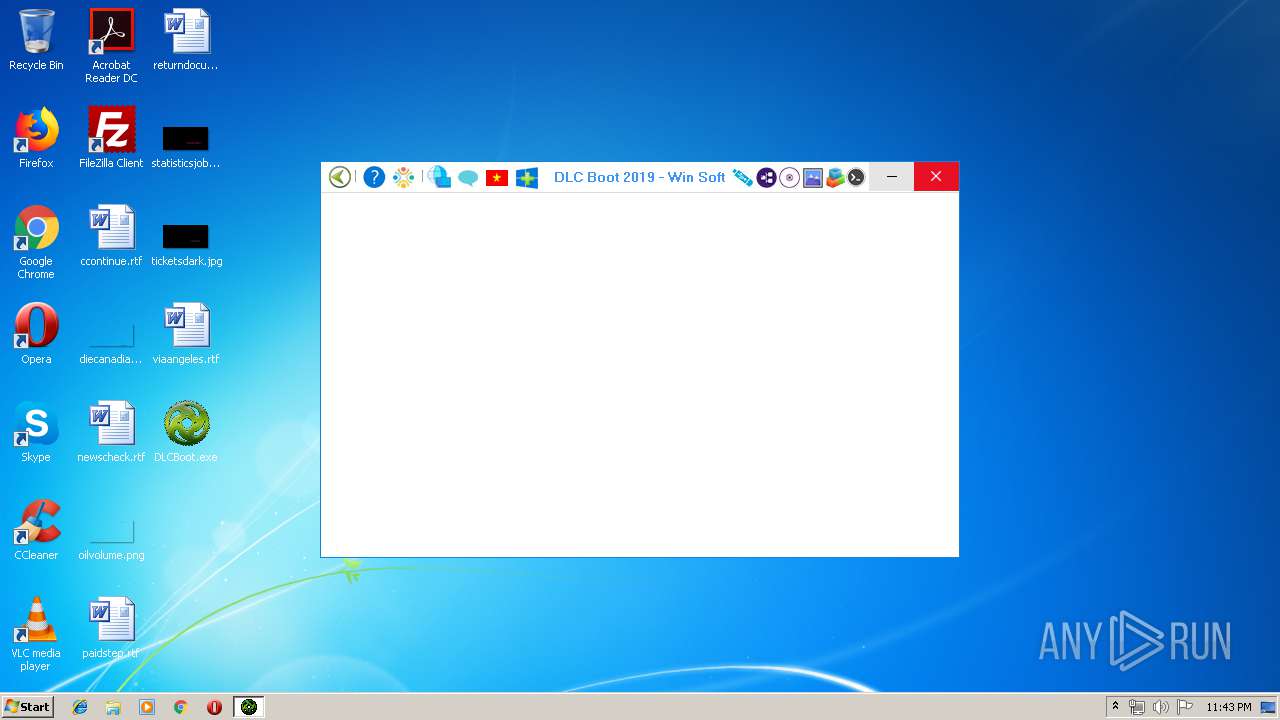Viewport: 1280px width, 720px height.
Task: Open the volume speaker tray icon
Action: coord(1161,707)
